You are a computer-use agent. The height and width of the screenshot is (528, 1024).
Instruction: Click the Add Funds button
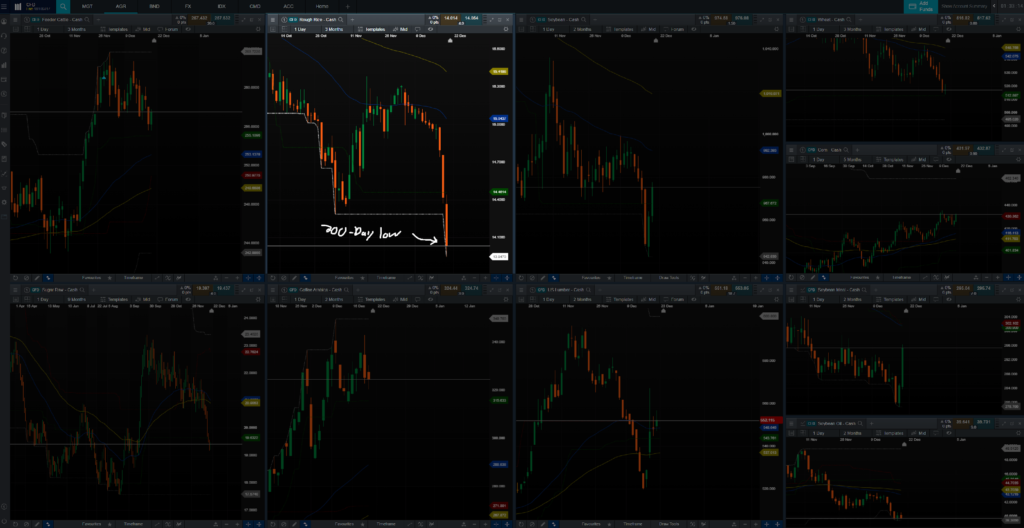[921, 6]
